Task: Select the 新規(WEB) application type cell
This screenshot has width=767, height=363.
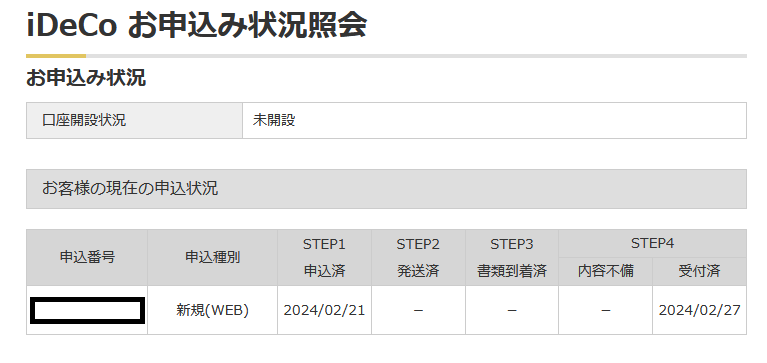Action: (x=212, y=310)
